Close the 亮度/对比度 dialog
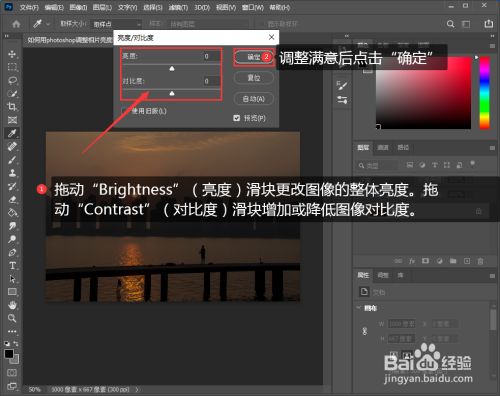Screen dimensions: 500x396 tap(272, 37)
